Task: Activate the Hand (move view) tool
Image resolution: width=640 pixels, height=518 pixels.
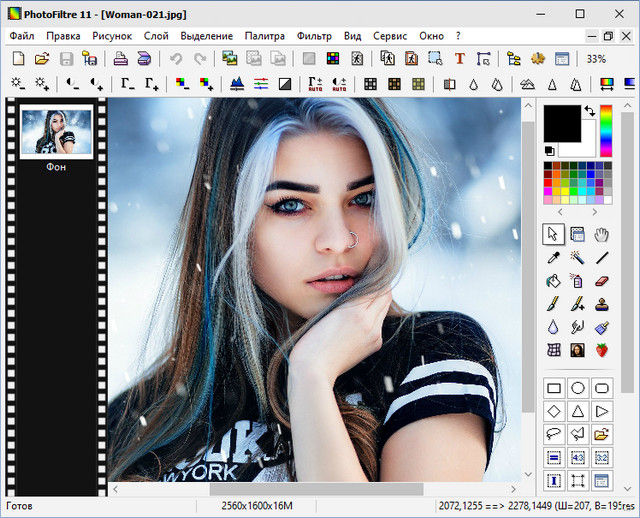Action: pos(602,234)
